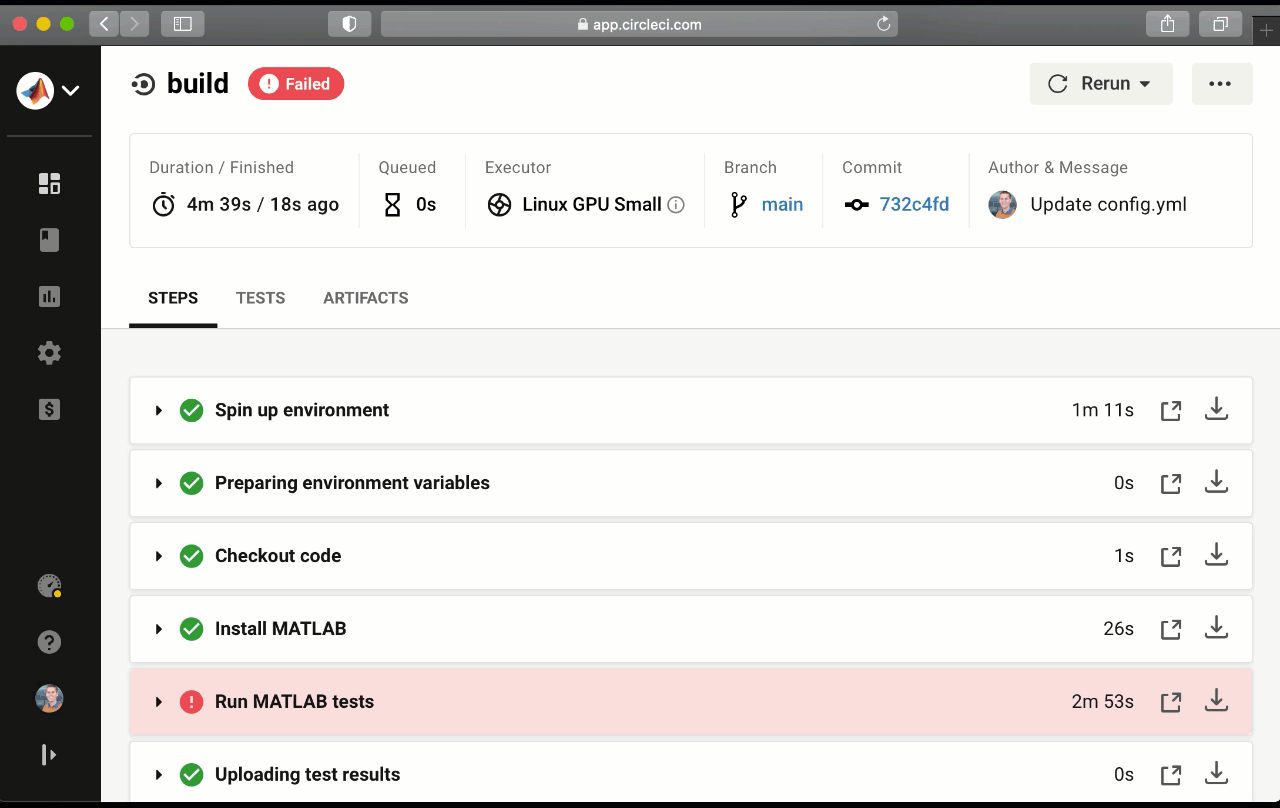Toggle the sidebar expand icon at bottom
This screenshot has width=1280, height=808.
[x=49, y=755]
